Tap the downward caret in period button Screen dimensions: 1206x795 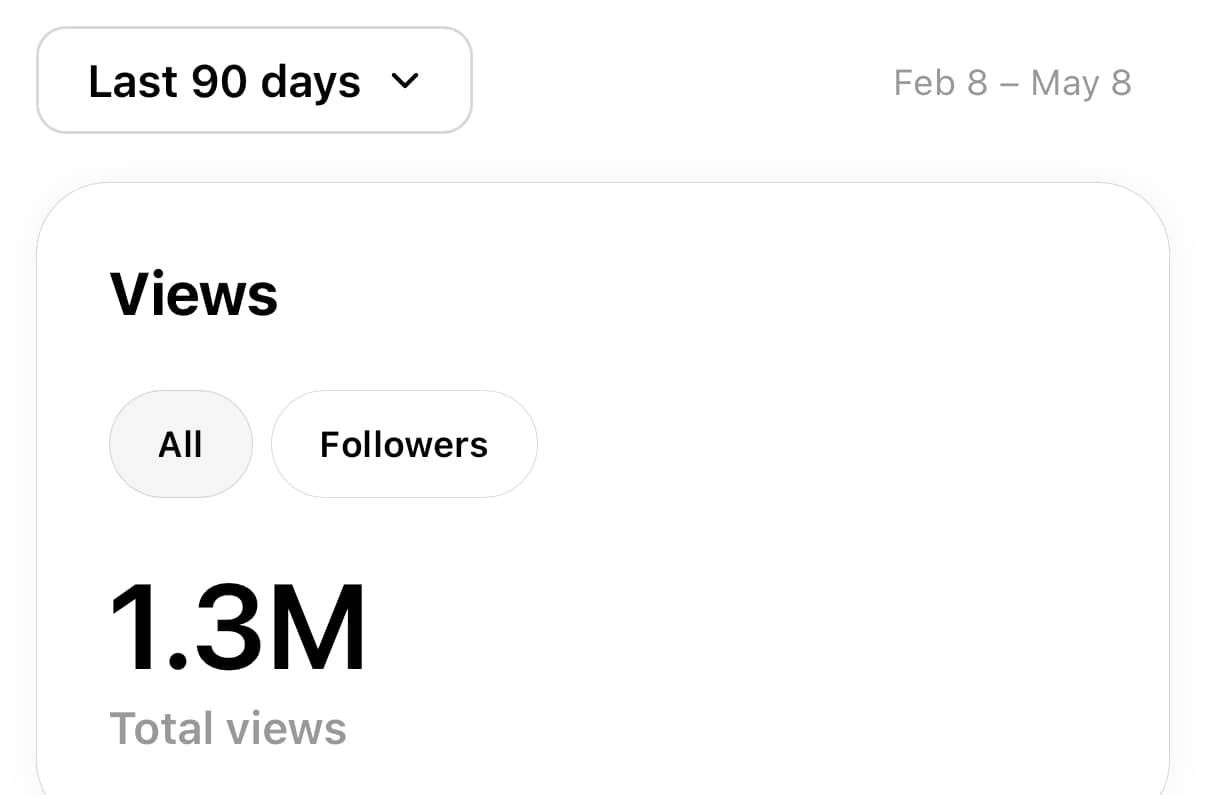click(404, 81)
